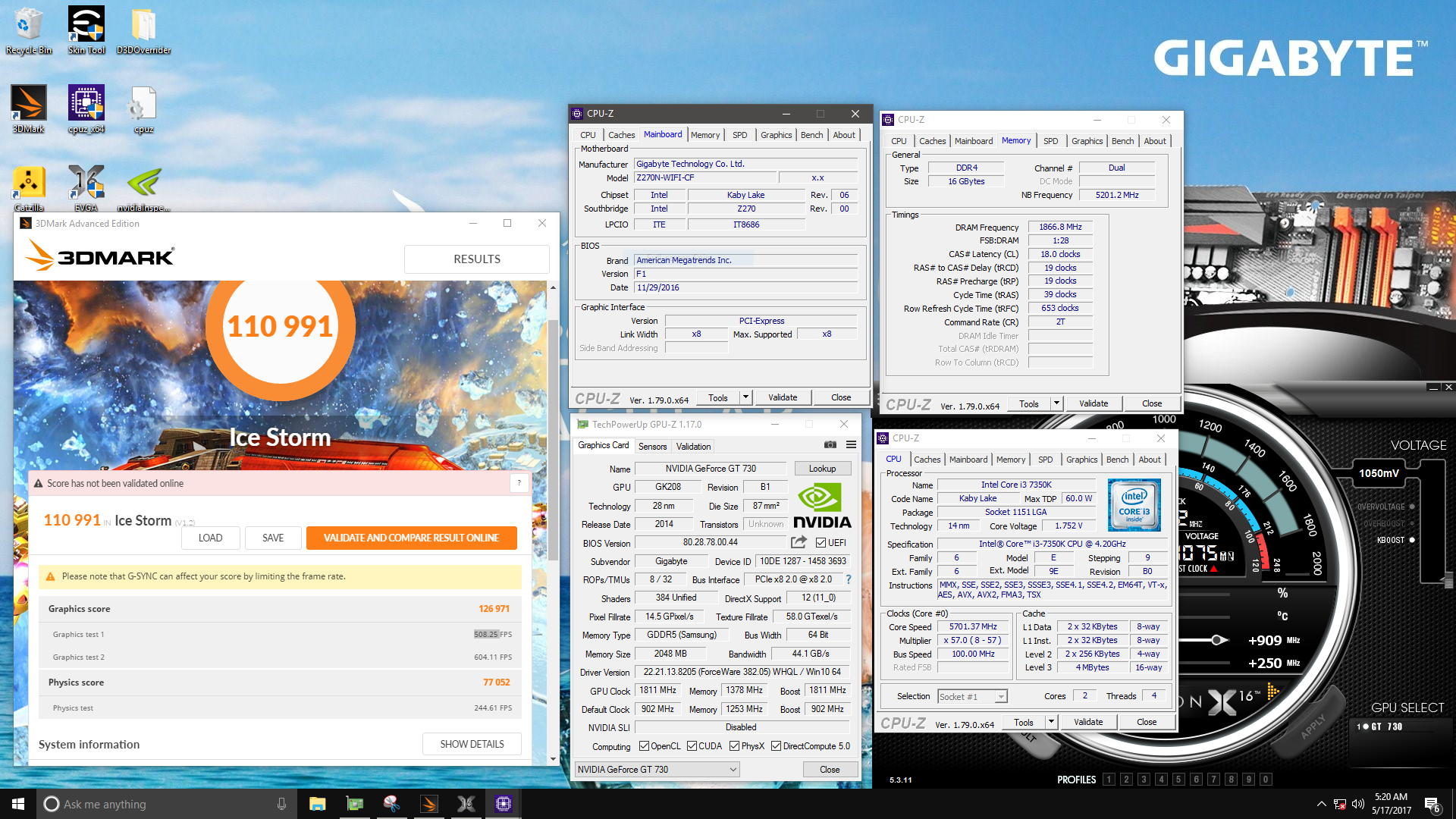
Task: Open the nvidiaInspector desktop shortcut
Action: 143,188
